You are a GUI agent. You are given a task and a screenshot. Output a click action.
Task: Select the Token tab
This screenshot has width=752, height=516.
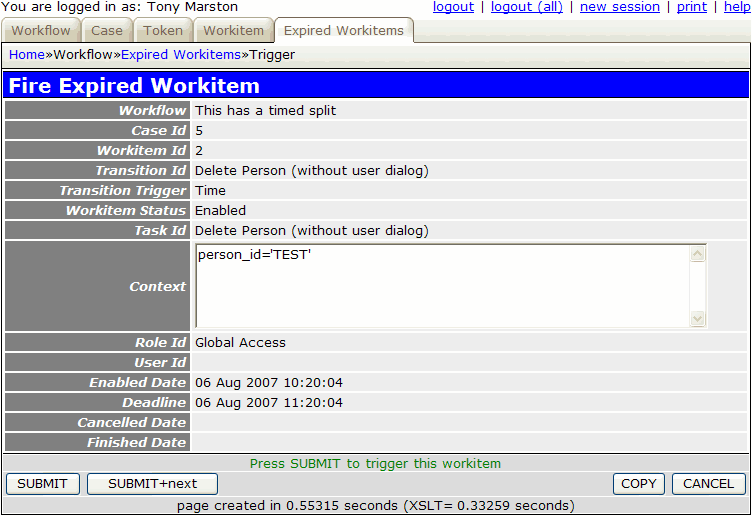[163, 31]
